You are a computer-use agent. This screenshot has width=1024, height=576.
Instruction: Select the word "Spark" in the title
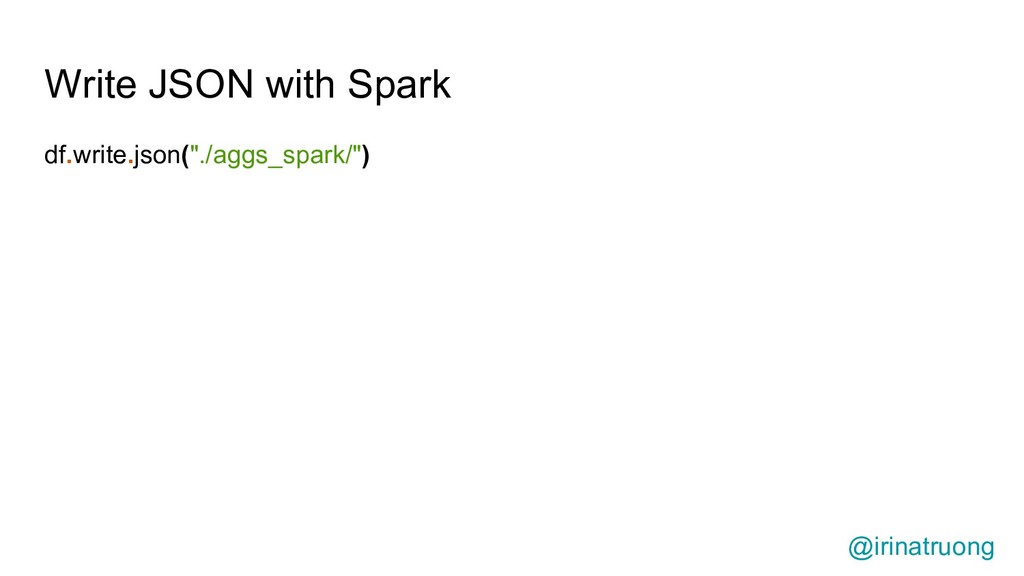coord(398,86)
